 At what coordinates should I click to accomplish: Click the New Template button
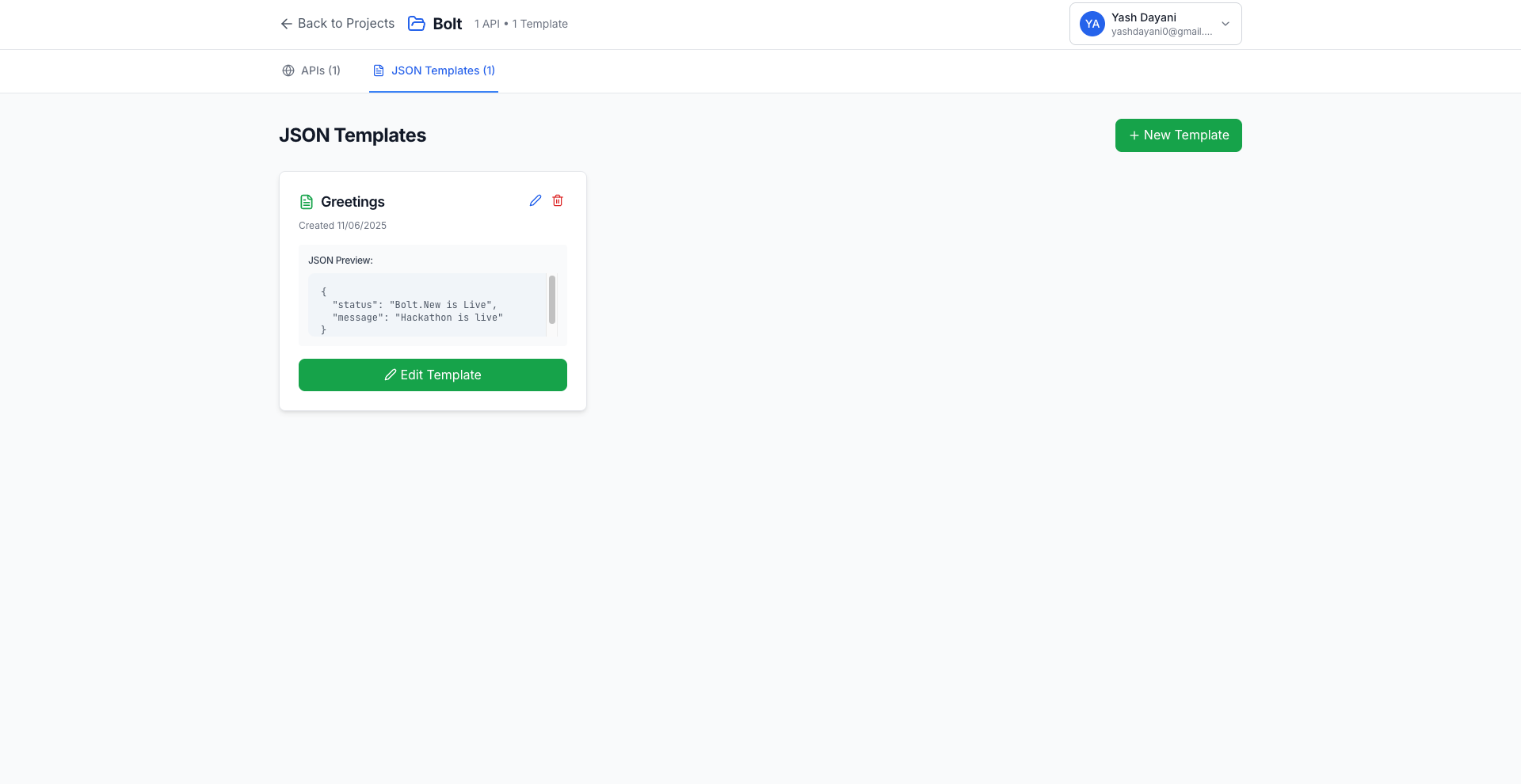(x=1178, y=135)
